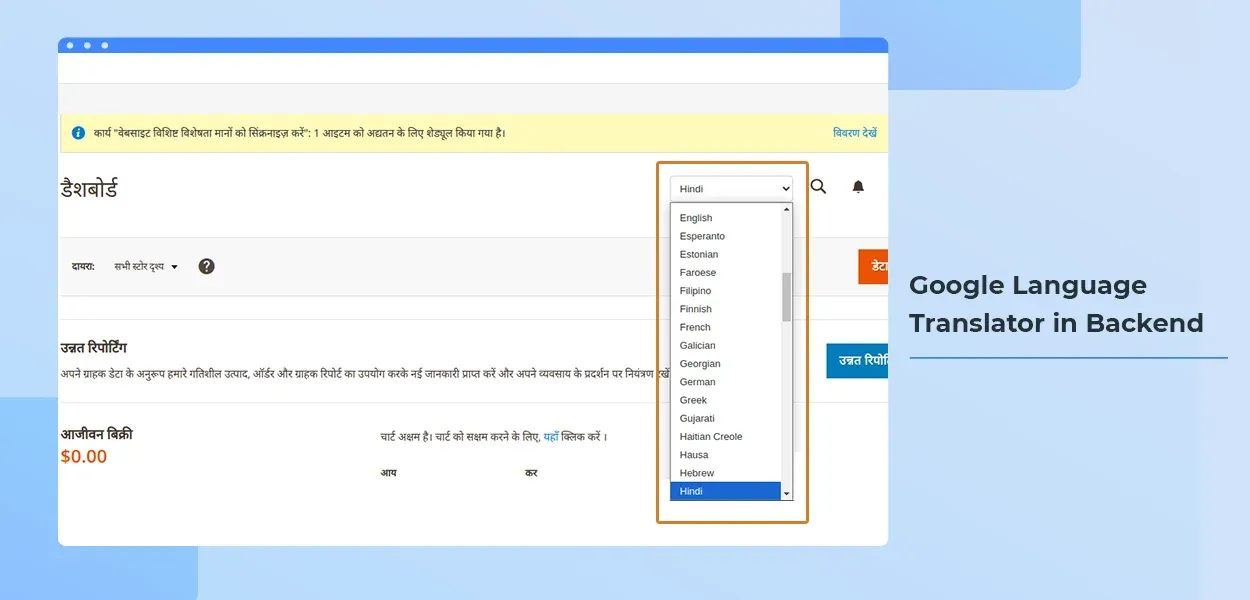Screen dimensions: 1250x600
Task: Select English from the language list
Action: tap(696, 218)
